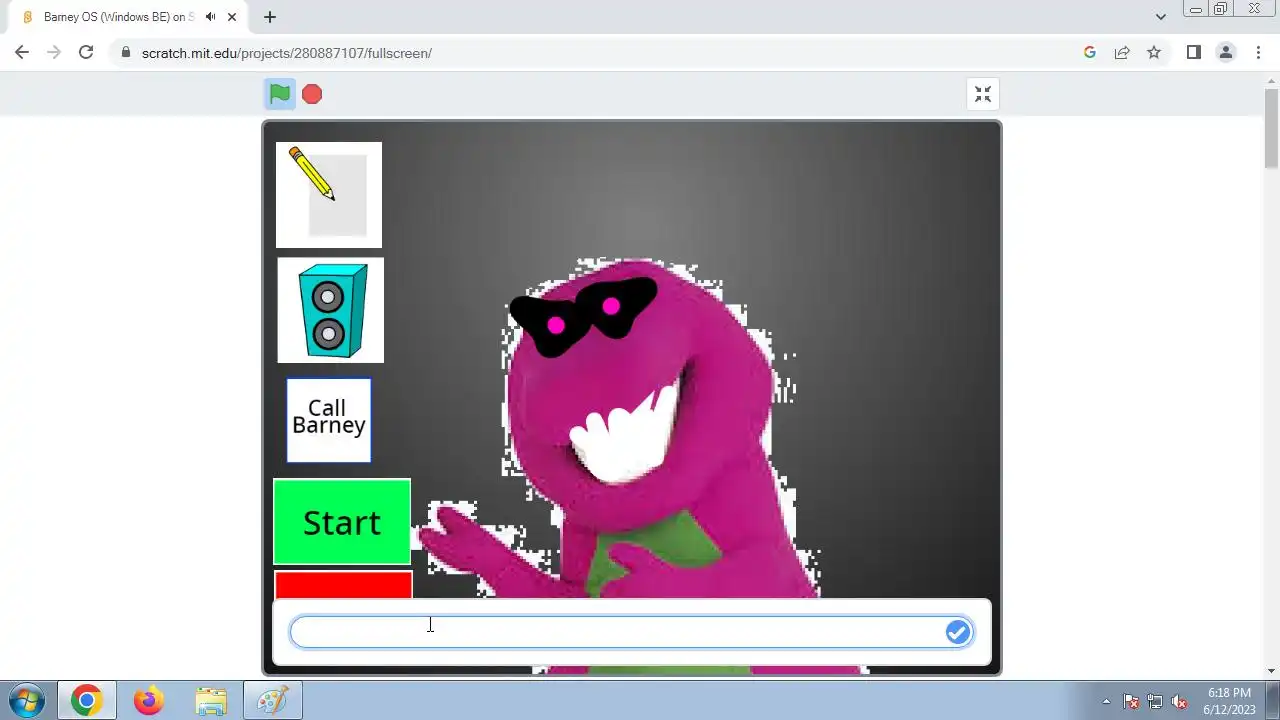
Task: Open the pencil drawing app icon
Action: 329,195
